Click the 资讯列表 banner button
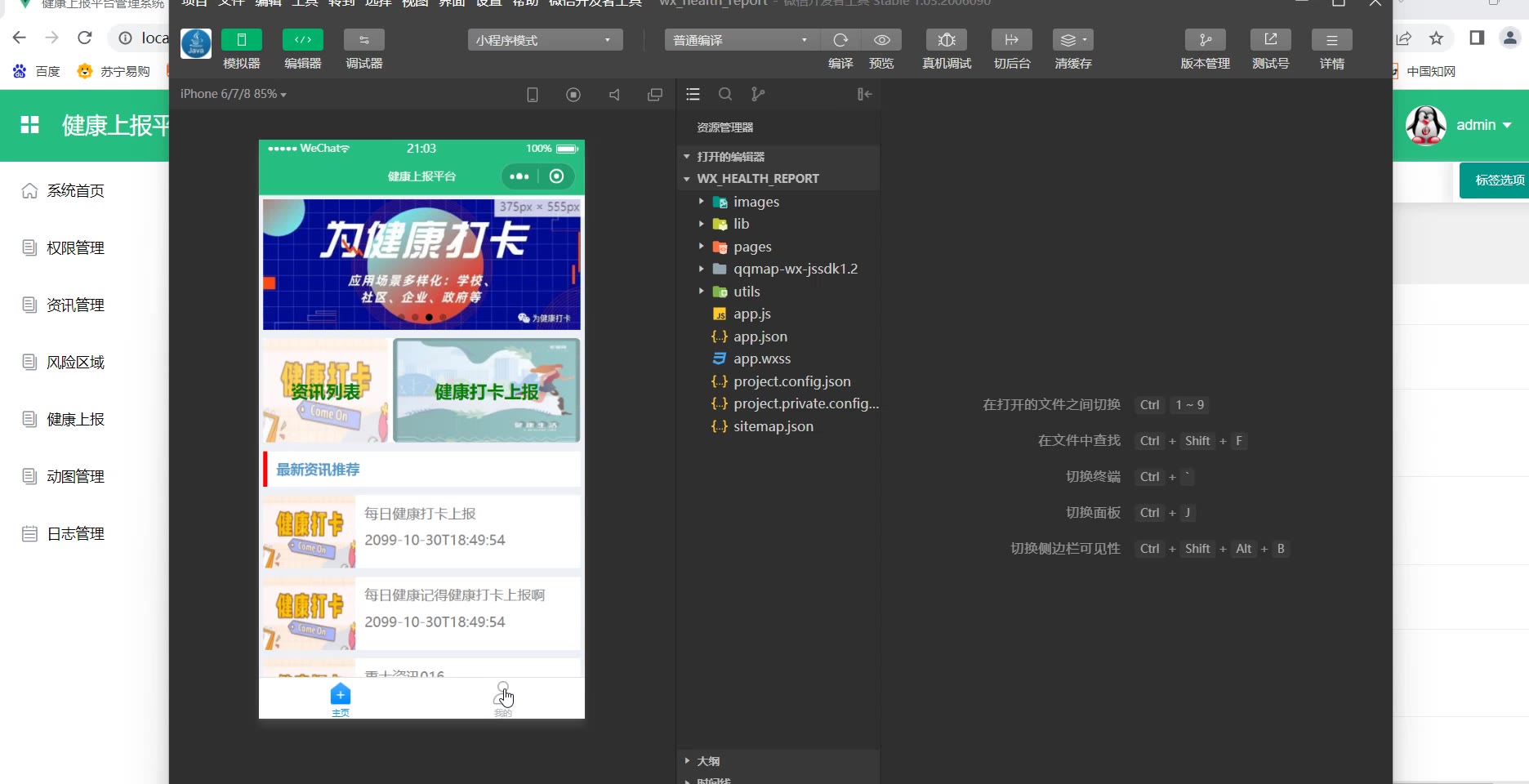The width and height of the screenshot is (1529, 784). [325, 391]
